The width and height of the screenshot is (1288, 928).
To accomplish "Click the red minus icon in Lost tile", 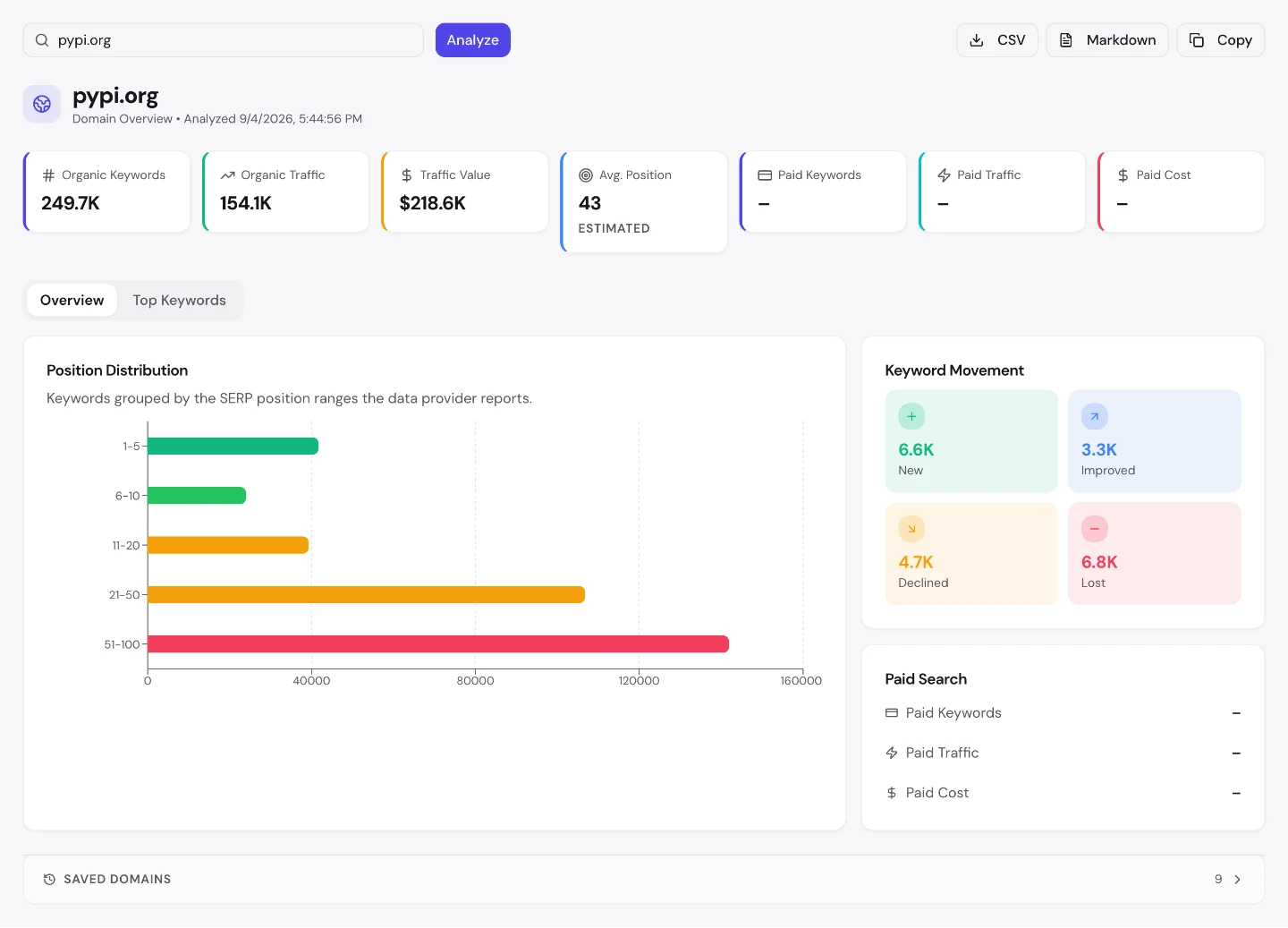I will (x=1095, y=529).
